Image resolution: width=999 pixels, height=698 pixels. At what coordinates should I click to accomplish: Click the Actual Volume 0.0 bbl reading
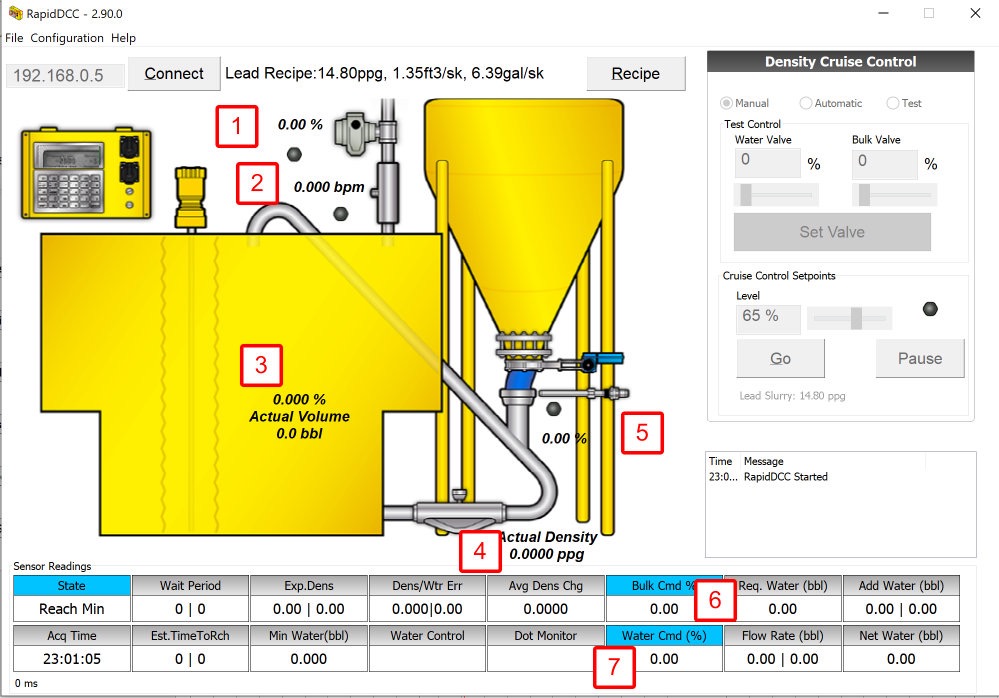pyautogui.click(x=299, y=425)
